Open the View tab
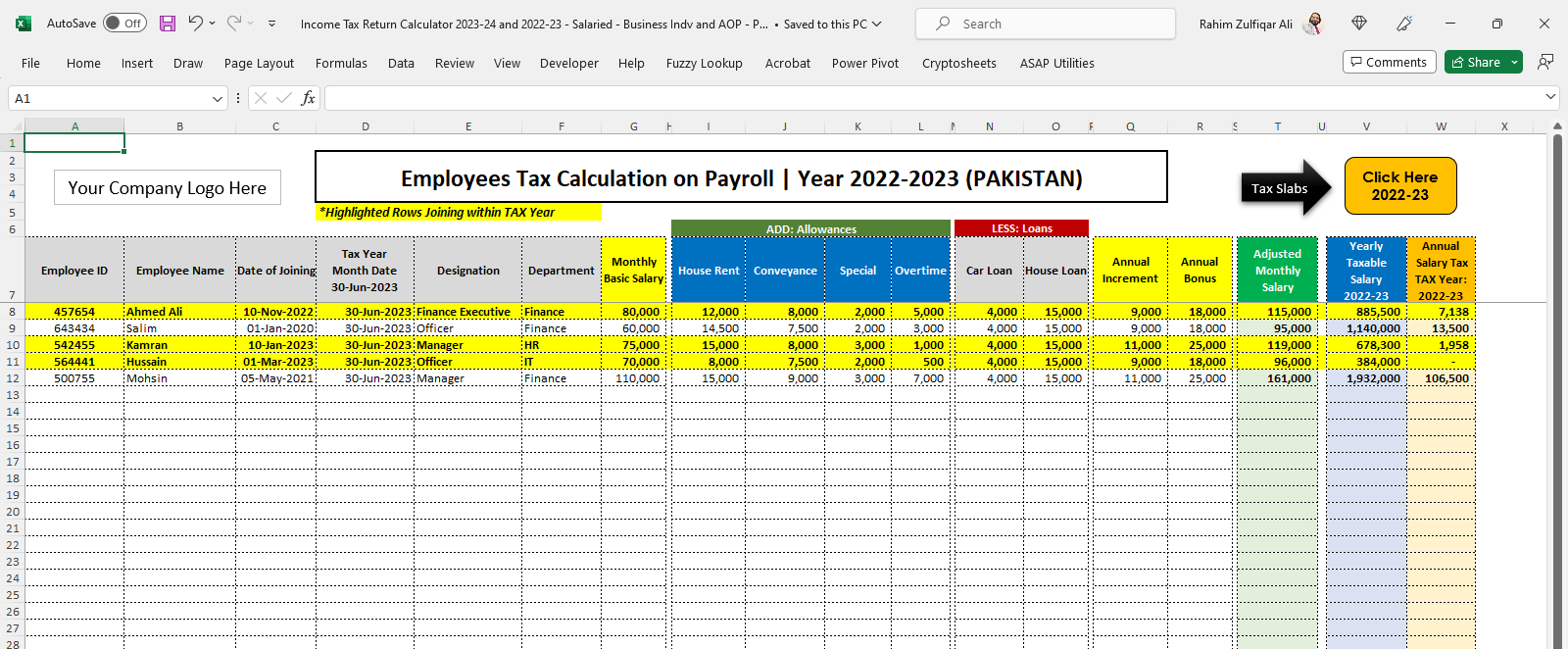Screen dimensions: 1568x649 coord(507,63)
